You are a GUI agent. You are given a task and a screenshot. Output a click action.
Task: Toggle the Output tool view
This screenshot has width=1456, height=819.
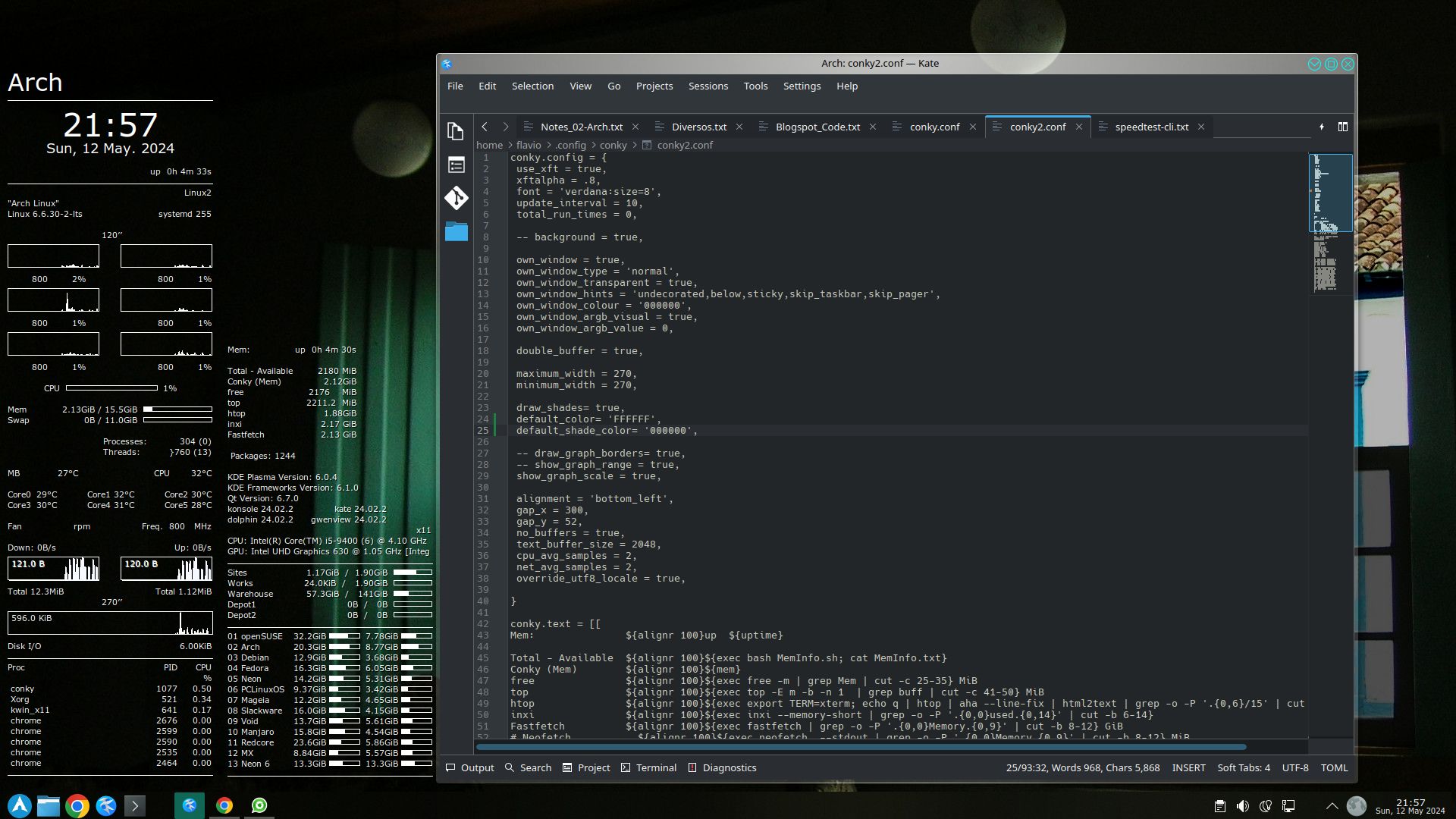(x=469, y=767)
